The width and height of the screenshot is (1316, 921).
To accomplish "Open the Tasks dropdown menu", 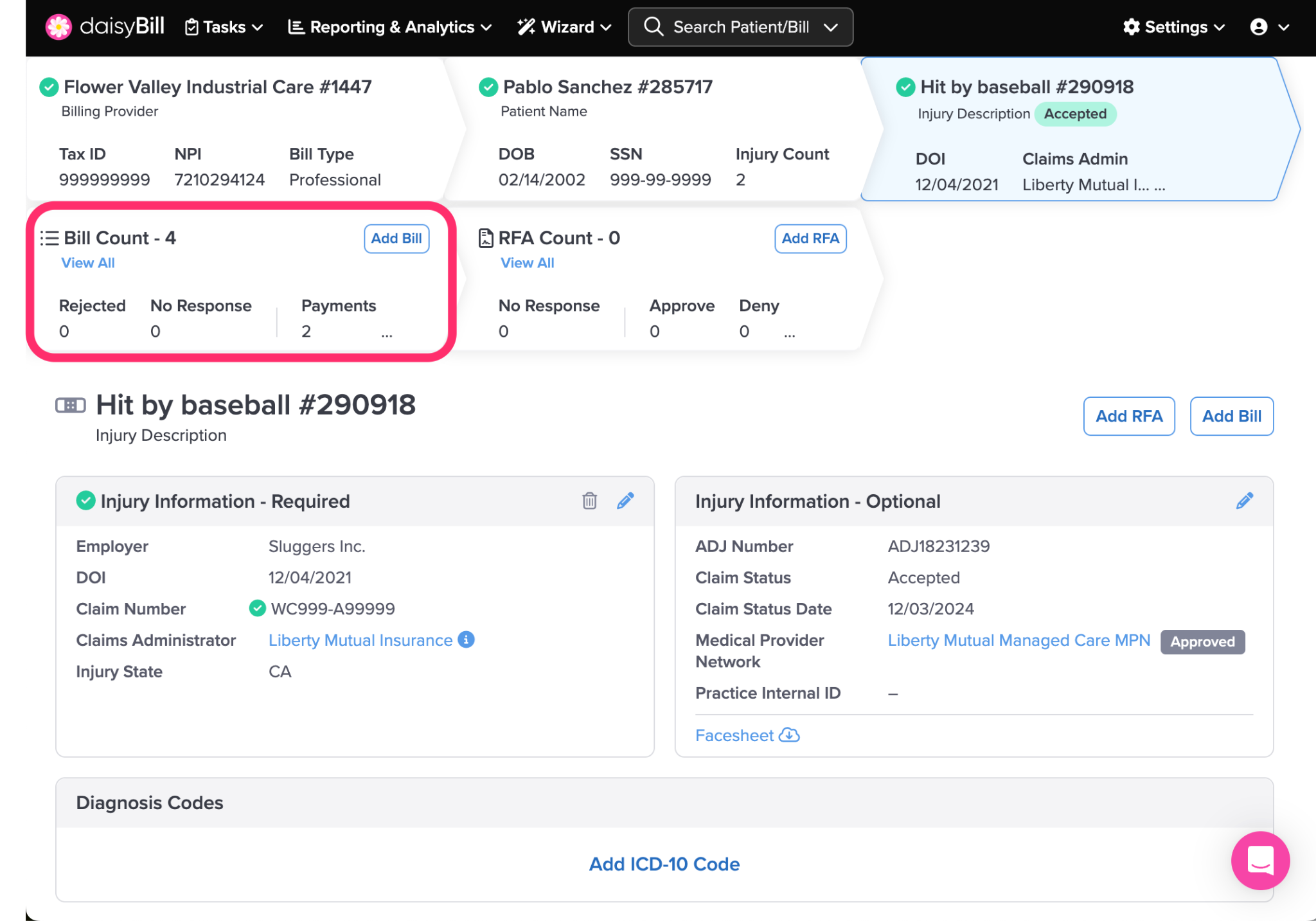I will click(x=224, y=27).
